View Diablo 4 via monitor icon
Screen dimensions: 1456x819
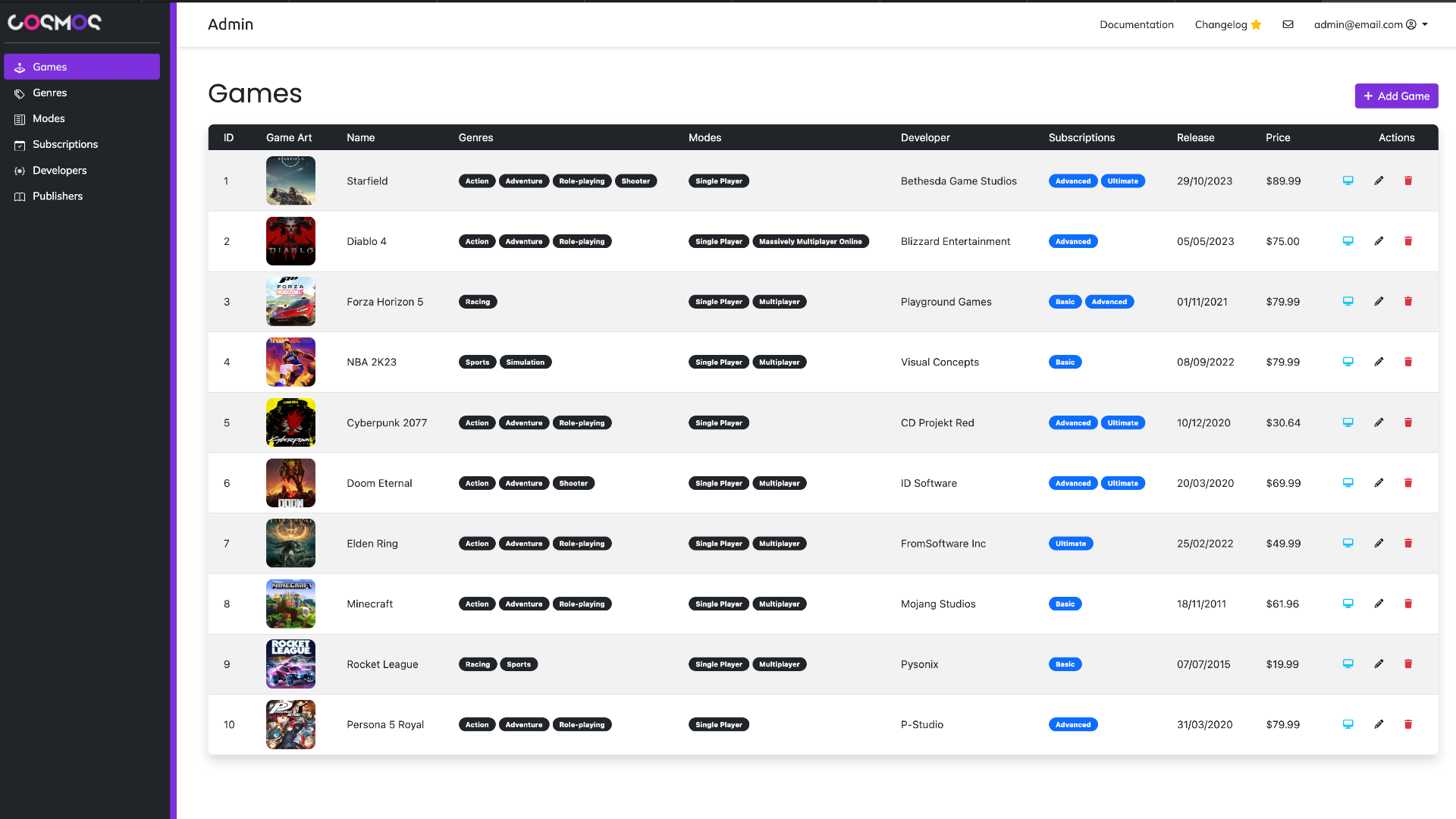1348,241
